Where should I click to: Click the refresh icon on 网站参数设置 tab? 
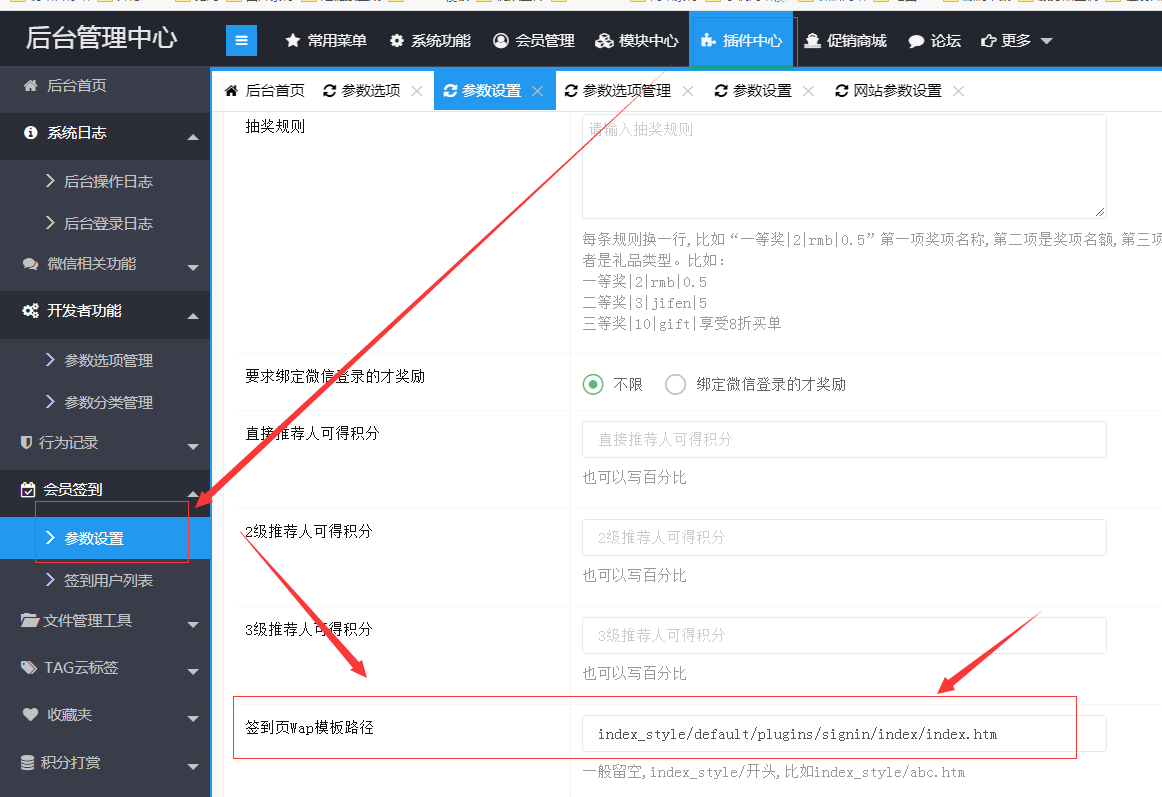click(841, 91)
